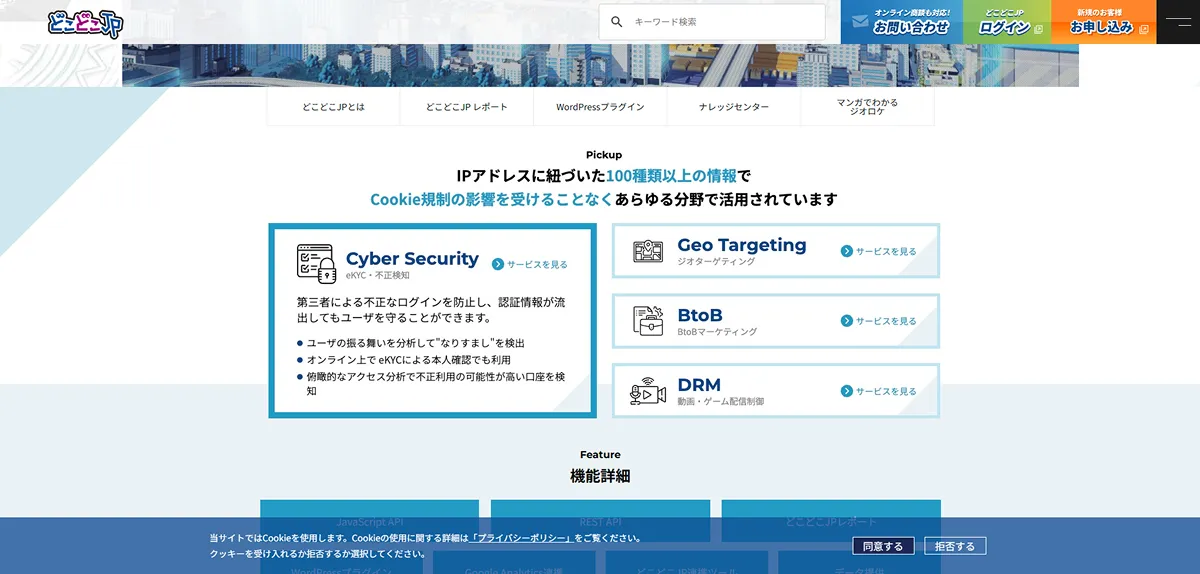This screenshot has width=1200, height=574.
Task: Click the ジオターゲティング subtitle
Action: pyautogui.click(x=716, y=261)
